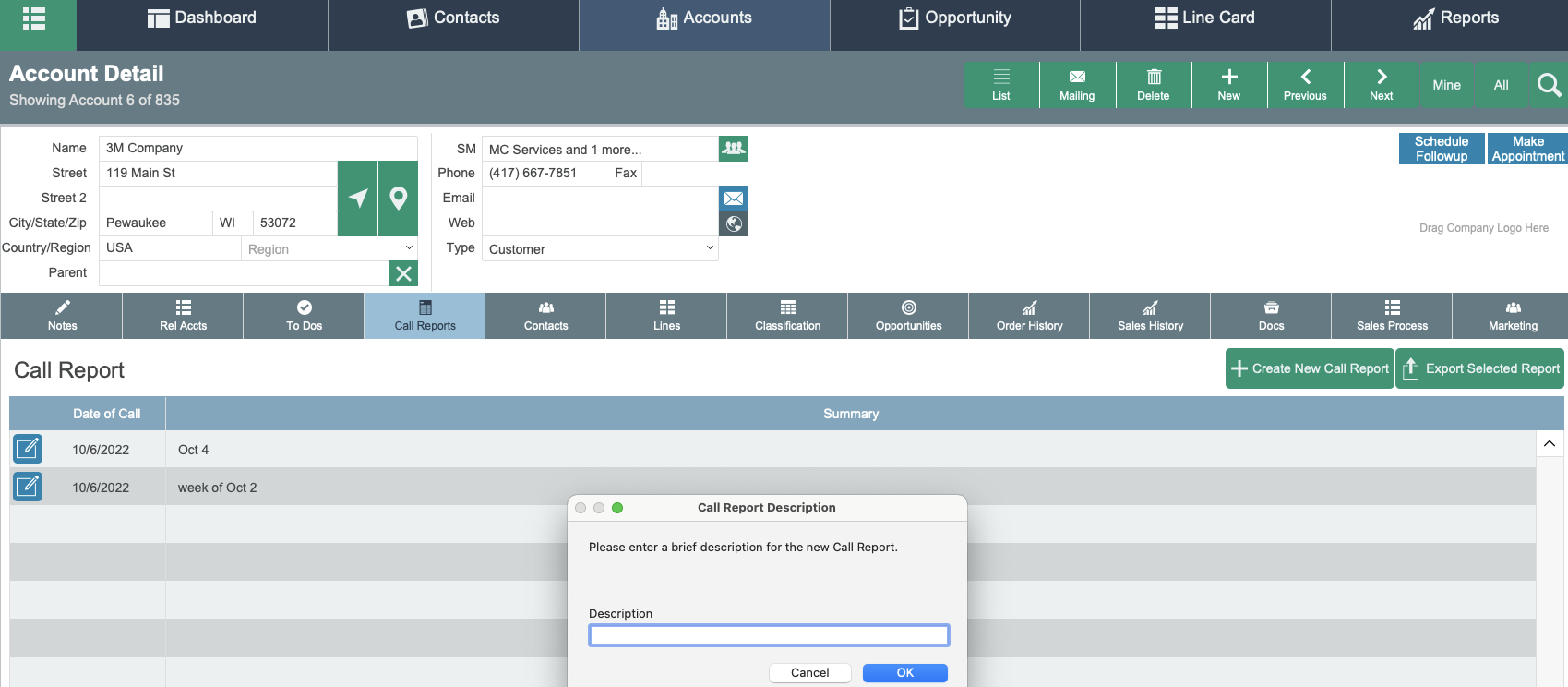
Task: Open the Docs section
Action: pos(1271,316)
